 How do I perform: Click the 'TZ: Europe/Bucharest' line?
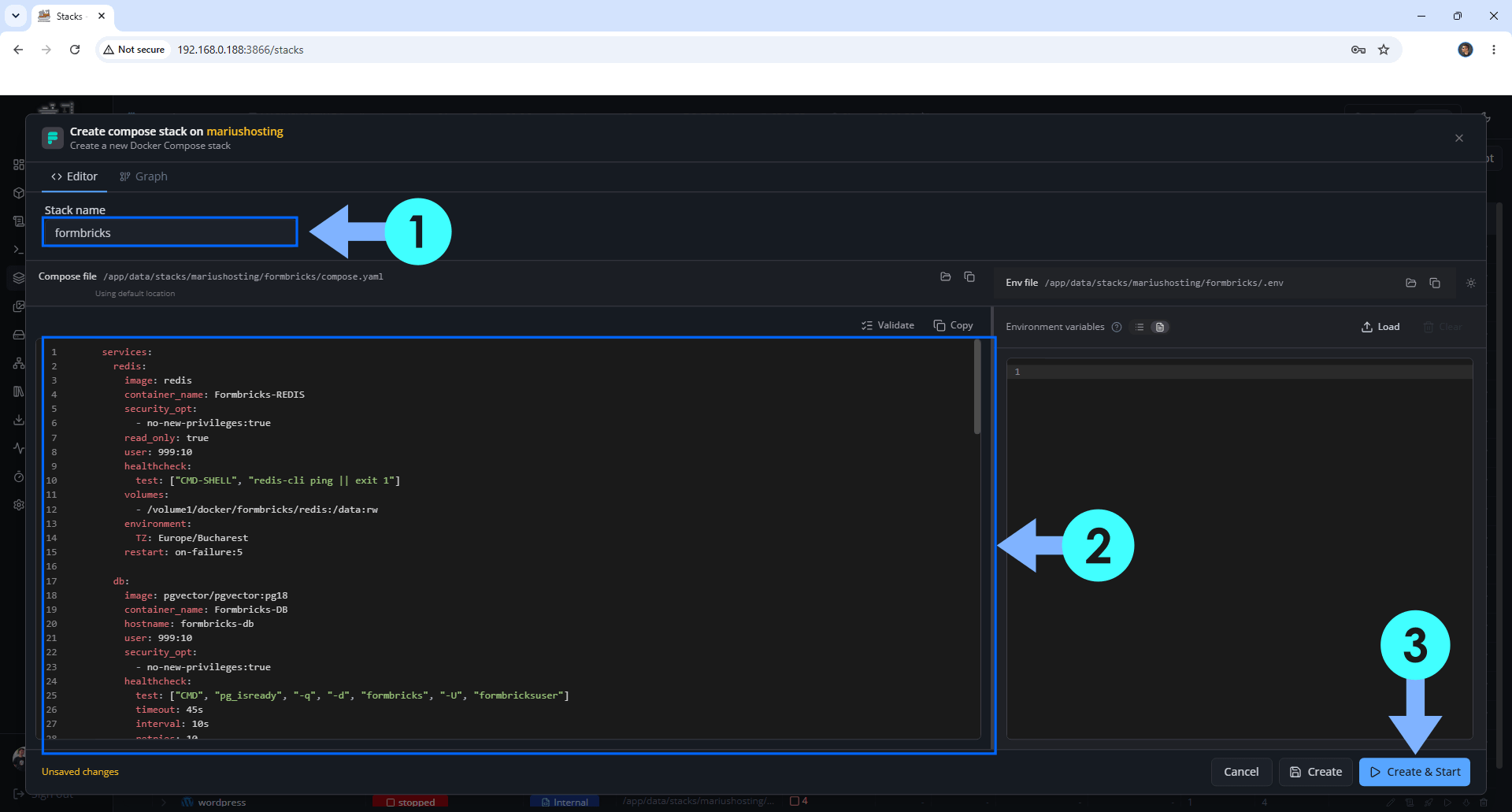(191, 538)
